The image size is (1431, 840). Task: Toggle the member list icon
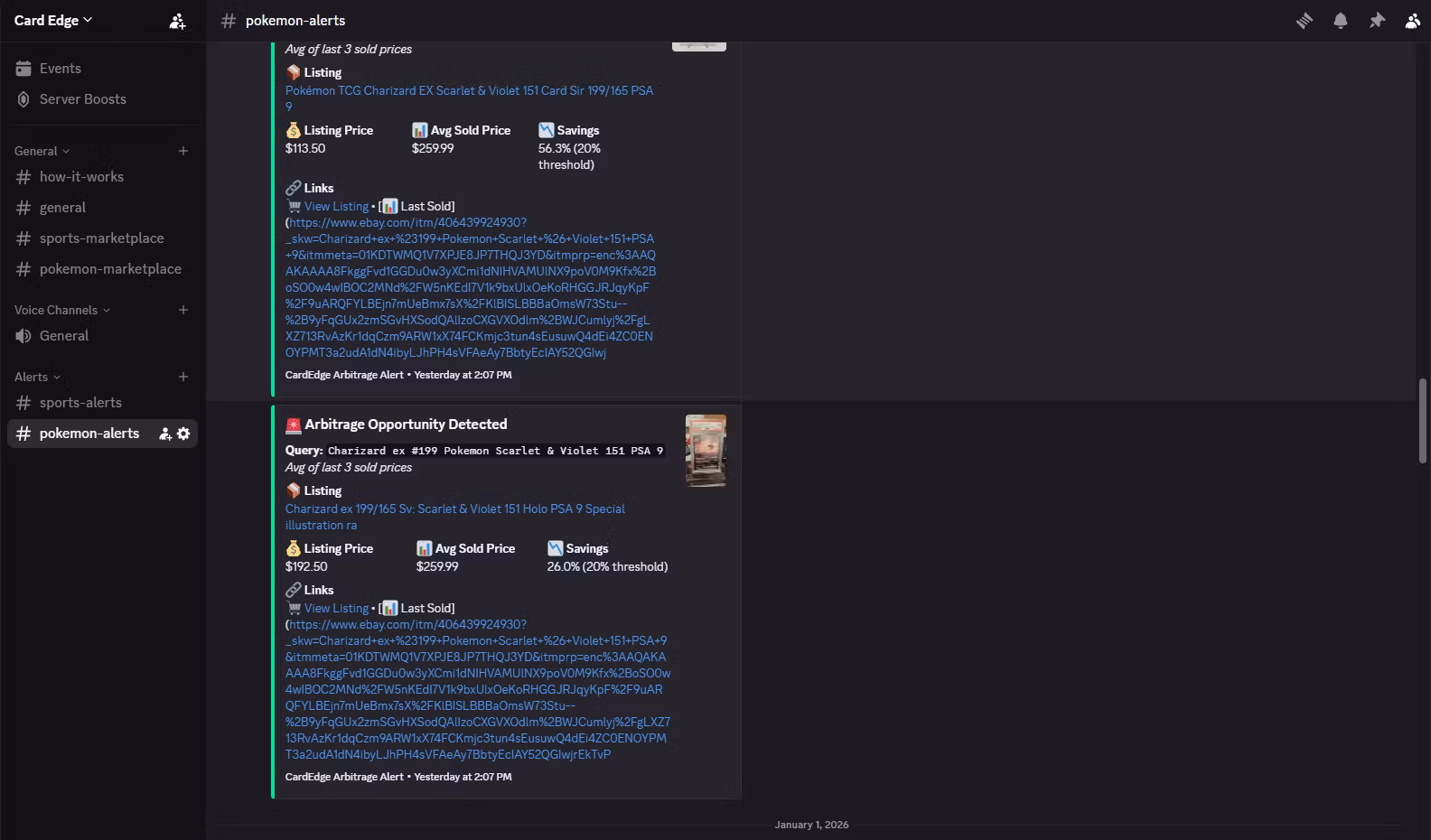[1412, 21]
